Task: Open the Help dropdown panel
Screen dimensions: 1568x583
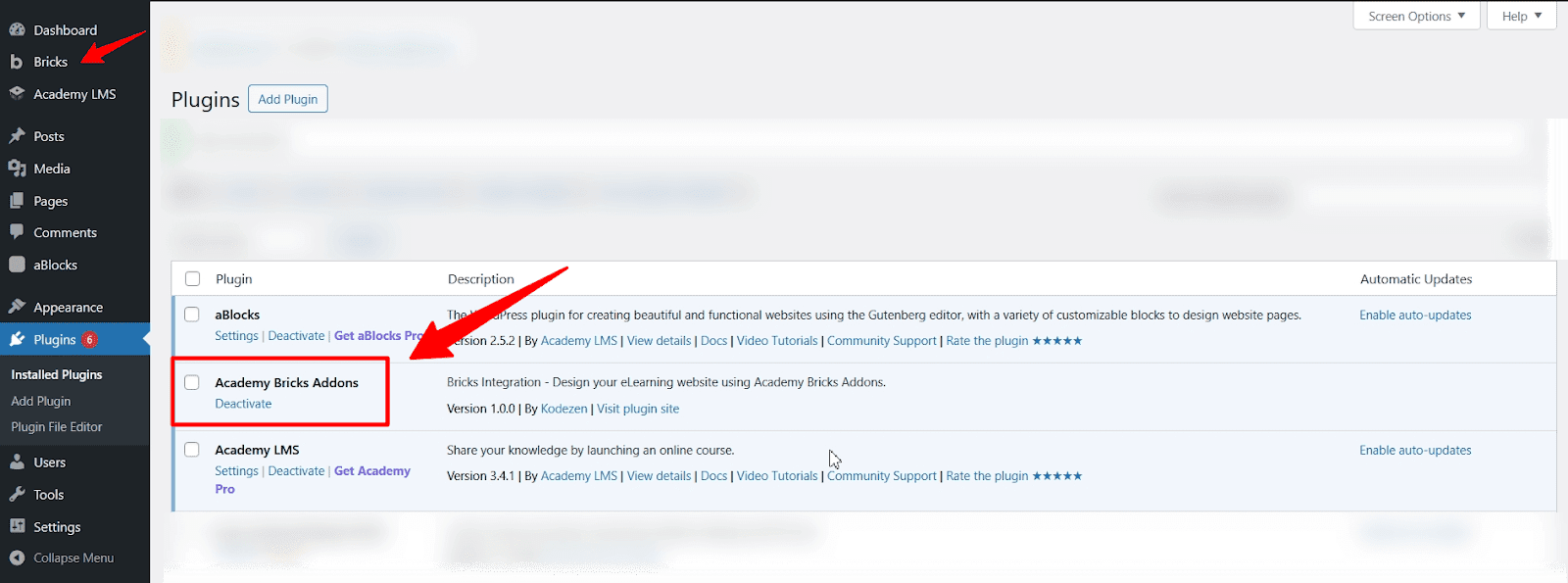Action: (x=1521, y=16)
